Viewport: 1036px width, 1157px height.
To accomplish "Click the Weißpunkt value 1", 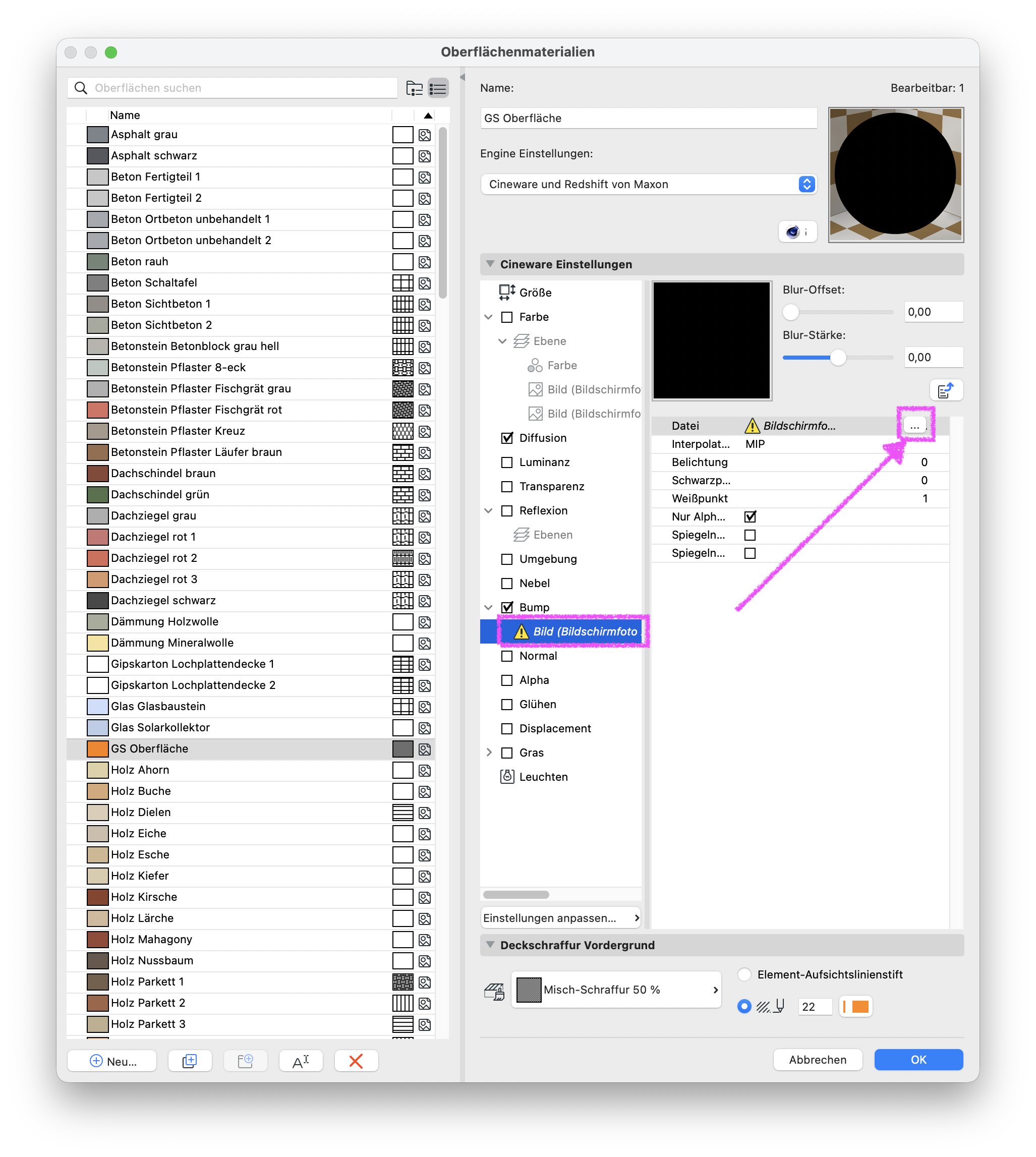I will click(925, 498).
